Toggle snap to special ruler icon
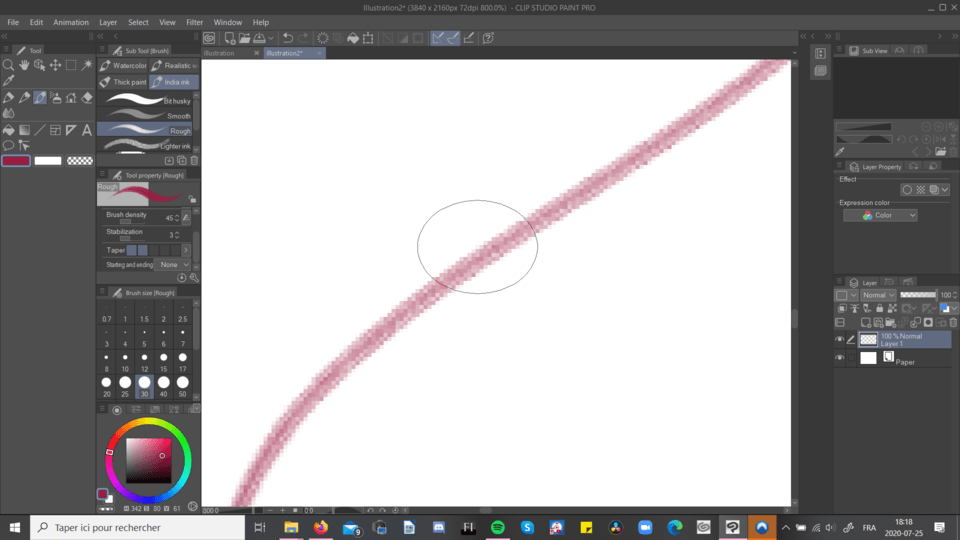The height and width of the screenshot is (540, 960). [453, 38]
